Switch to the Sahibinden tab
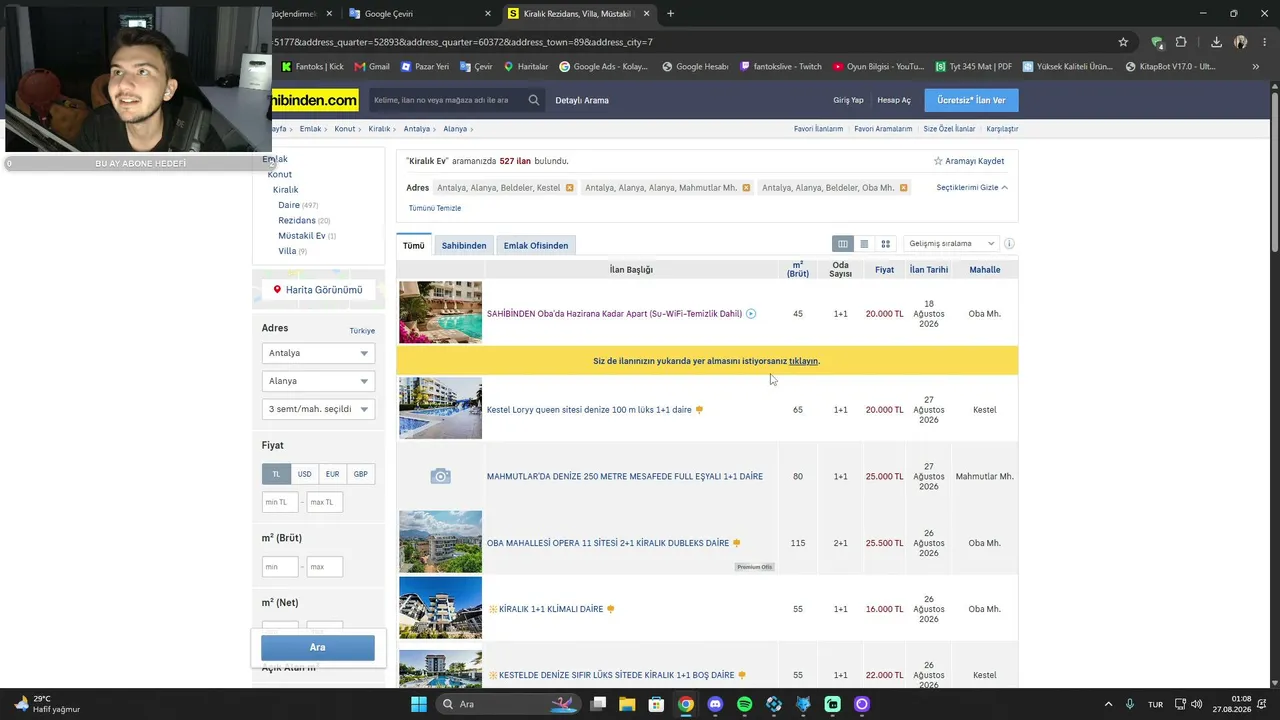 pos(464,245)
